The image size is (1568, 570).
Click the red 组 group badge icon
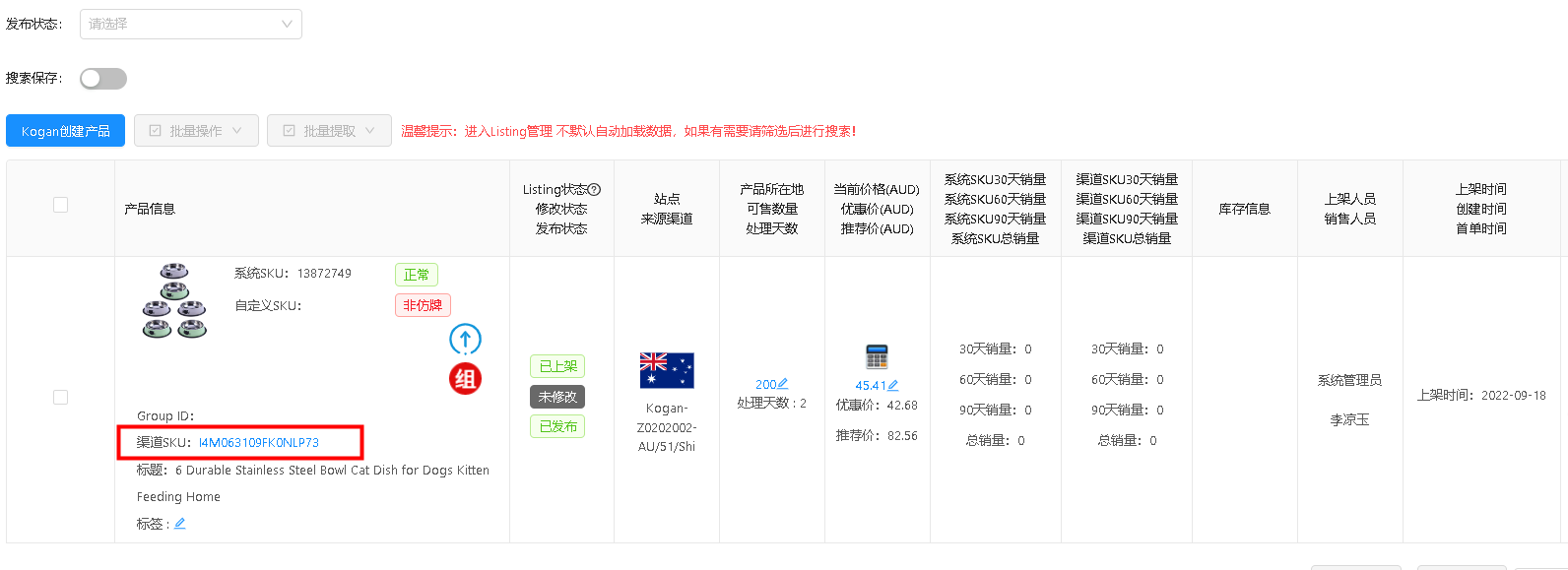[465, 379]
